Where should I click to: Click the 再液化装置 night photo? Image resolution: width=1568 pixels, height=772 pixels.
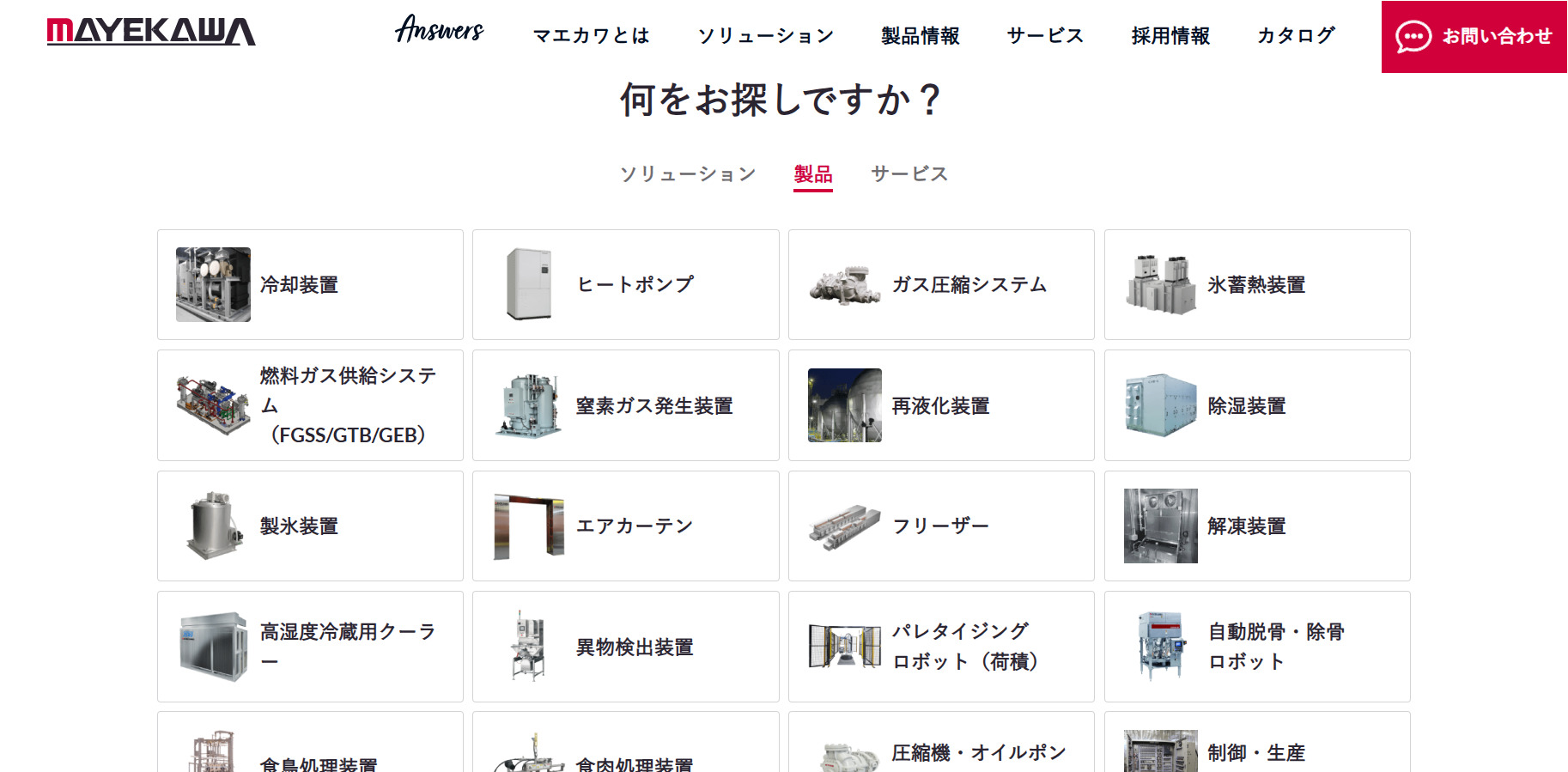pyautogui.click(x=845, y=405)
